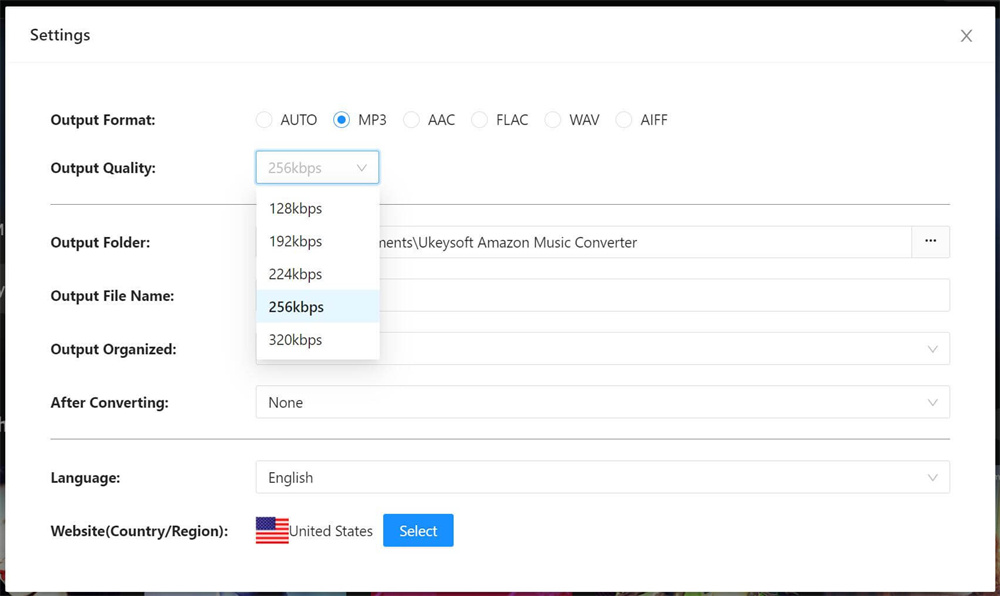Open the output folder browse icon
The image size is (1000, 596).
click(930, 242)
